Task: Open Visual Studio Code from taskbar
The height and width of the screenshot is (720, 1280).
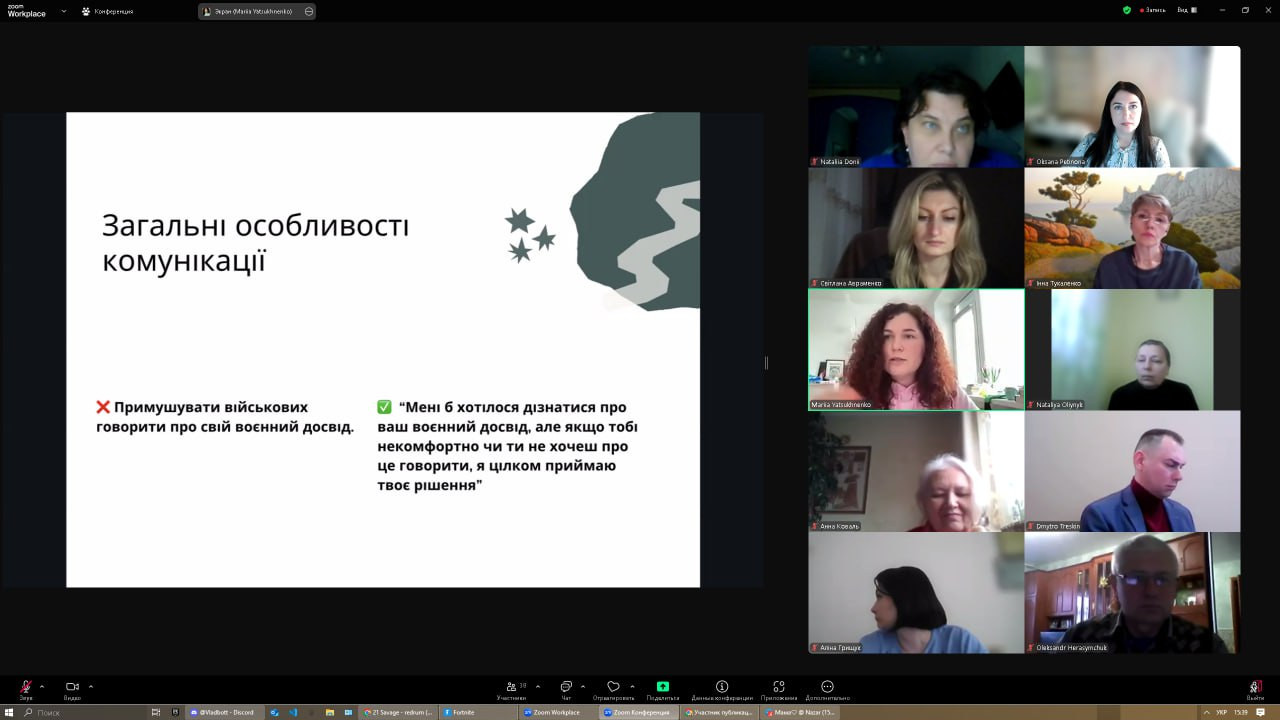Action: pyautogui.click(x=293, y=712)
